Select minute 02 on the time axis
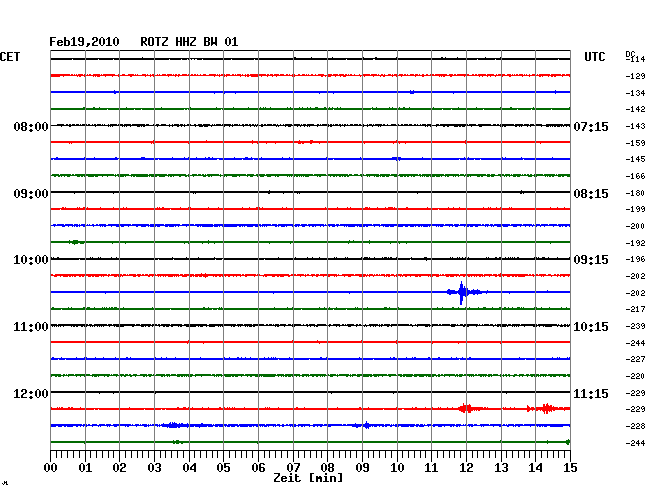The height and width of the screenshot is (494, 650). [119, 467]
